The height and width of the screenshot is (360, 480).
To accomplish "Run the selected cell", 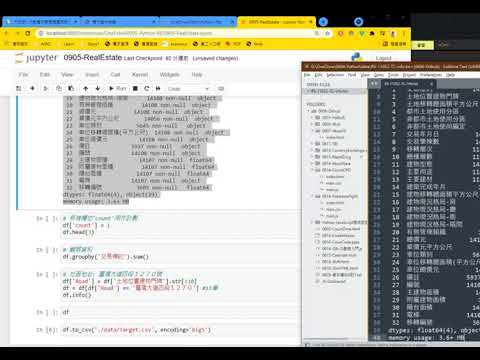I will pos(118,88).
